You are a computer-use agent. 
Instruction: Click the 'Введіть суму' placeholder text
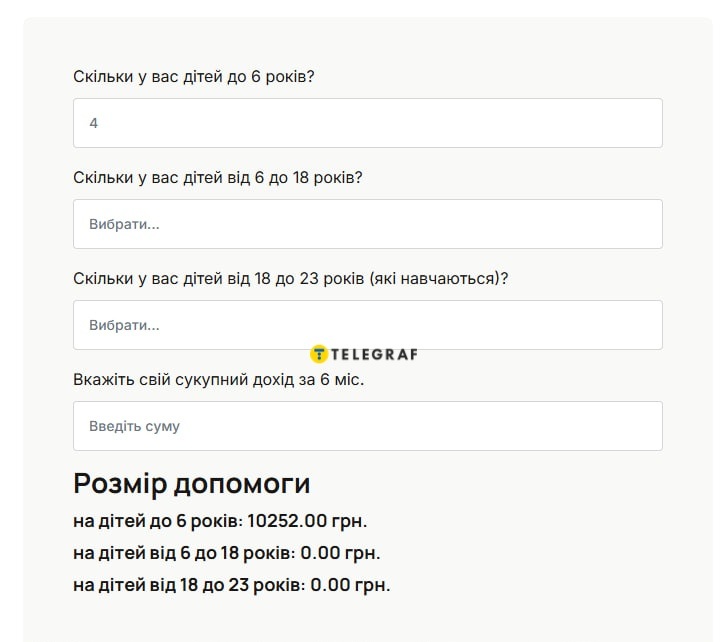[x=134, y=426]
